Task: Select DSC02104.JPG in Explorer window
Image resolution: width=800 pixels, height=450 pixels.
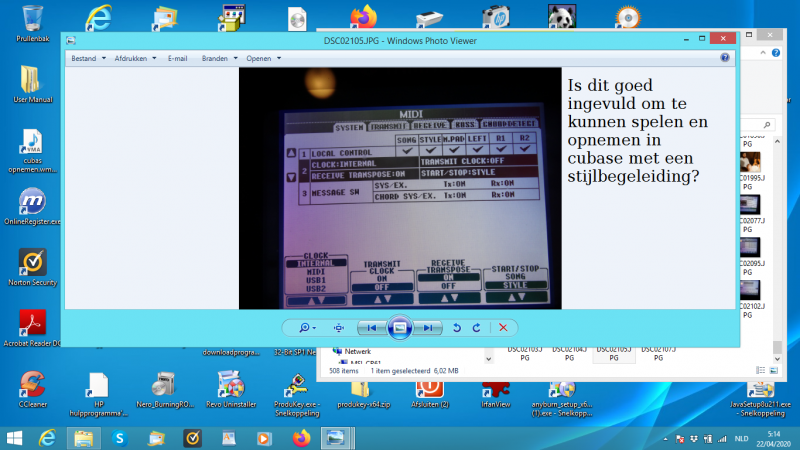Action: pyautogui.click(x=569, y=354)
